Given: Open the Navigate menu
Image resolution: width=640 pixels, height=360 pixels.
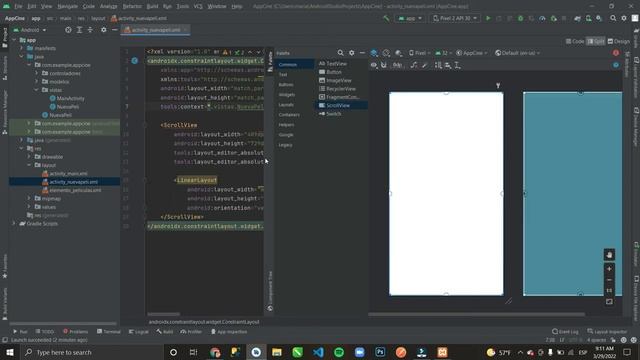Looking at the screenshot, I should coord(67,6).
